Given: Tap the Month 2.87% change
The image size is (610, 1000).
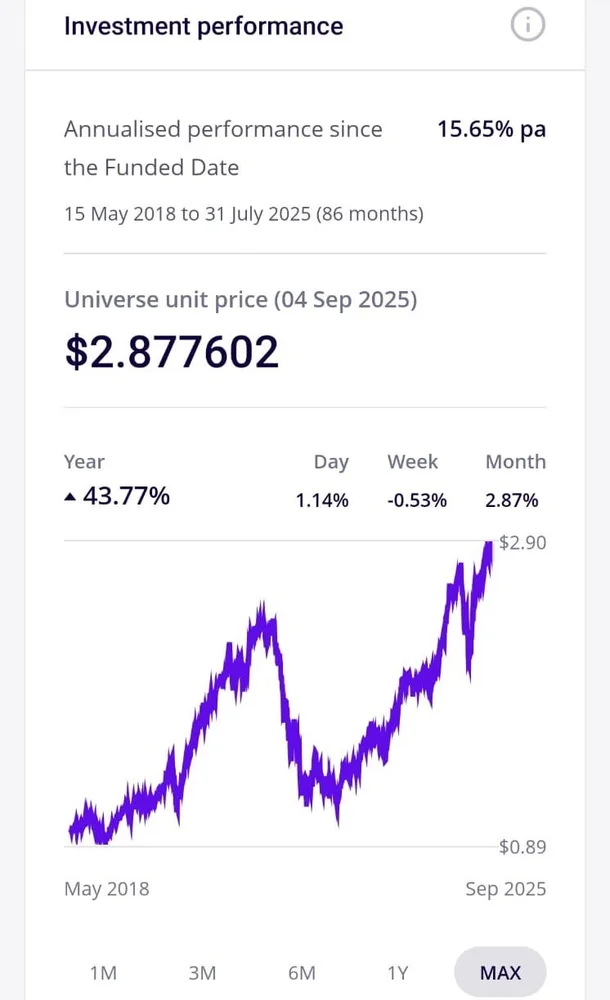Looking at the screenshot, I should tap(513, 500).
